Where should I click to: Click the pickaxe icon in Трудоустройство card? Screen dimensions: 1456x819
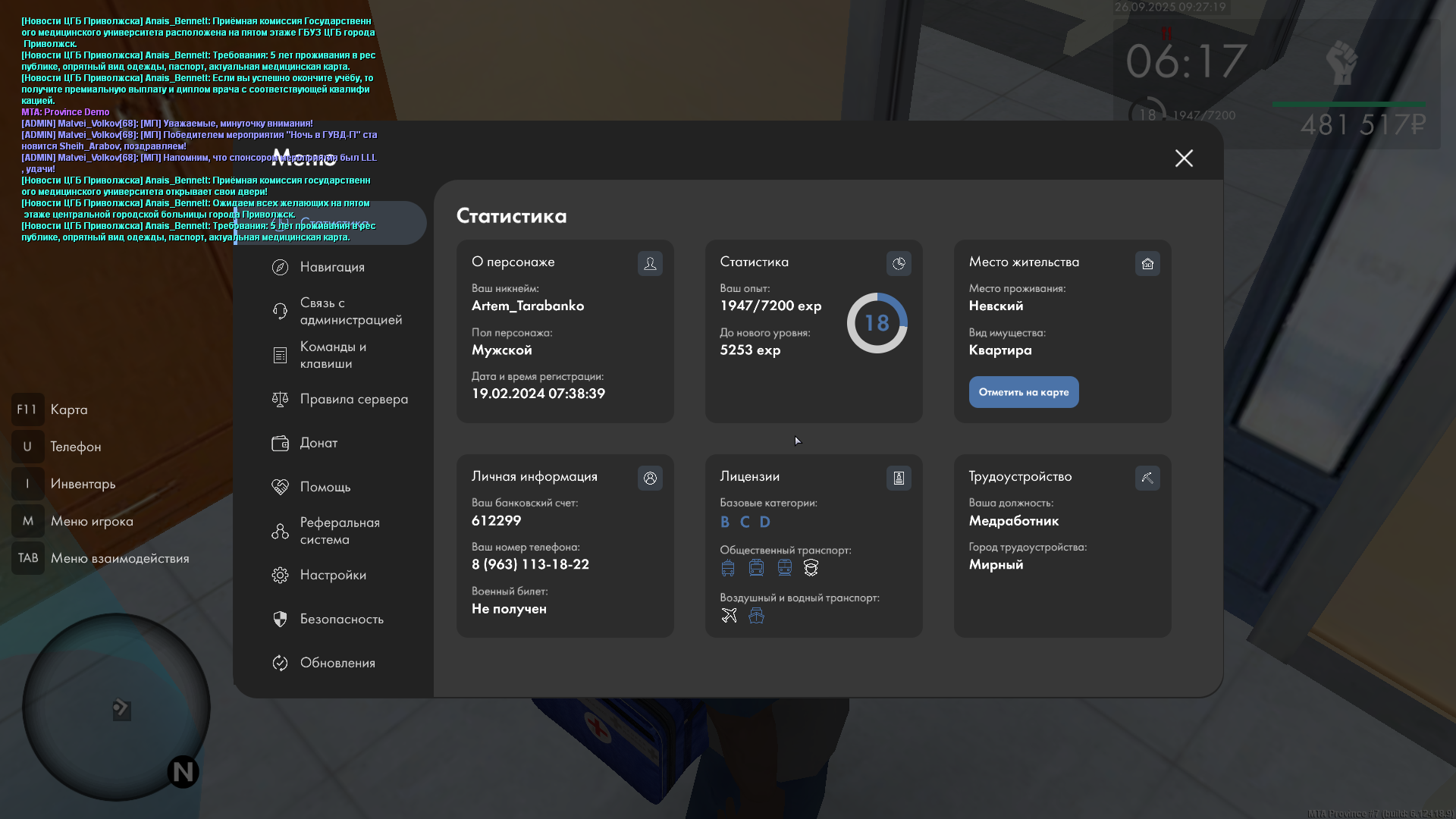click(x=1147, y=478)
